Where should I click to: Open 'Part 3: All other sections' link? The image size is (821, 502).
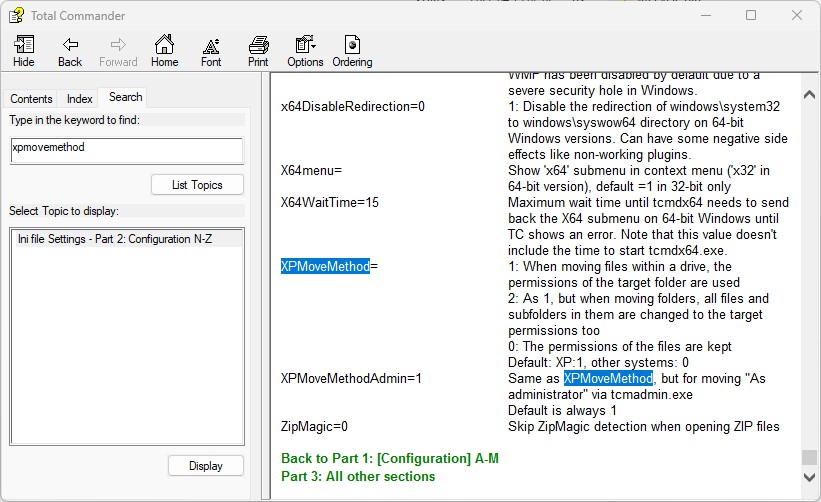pyautogui.click(x=358, y=476)
